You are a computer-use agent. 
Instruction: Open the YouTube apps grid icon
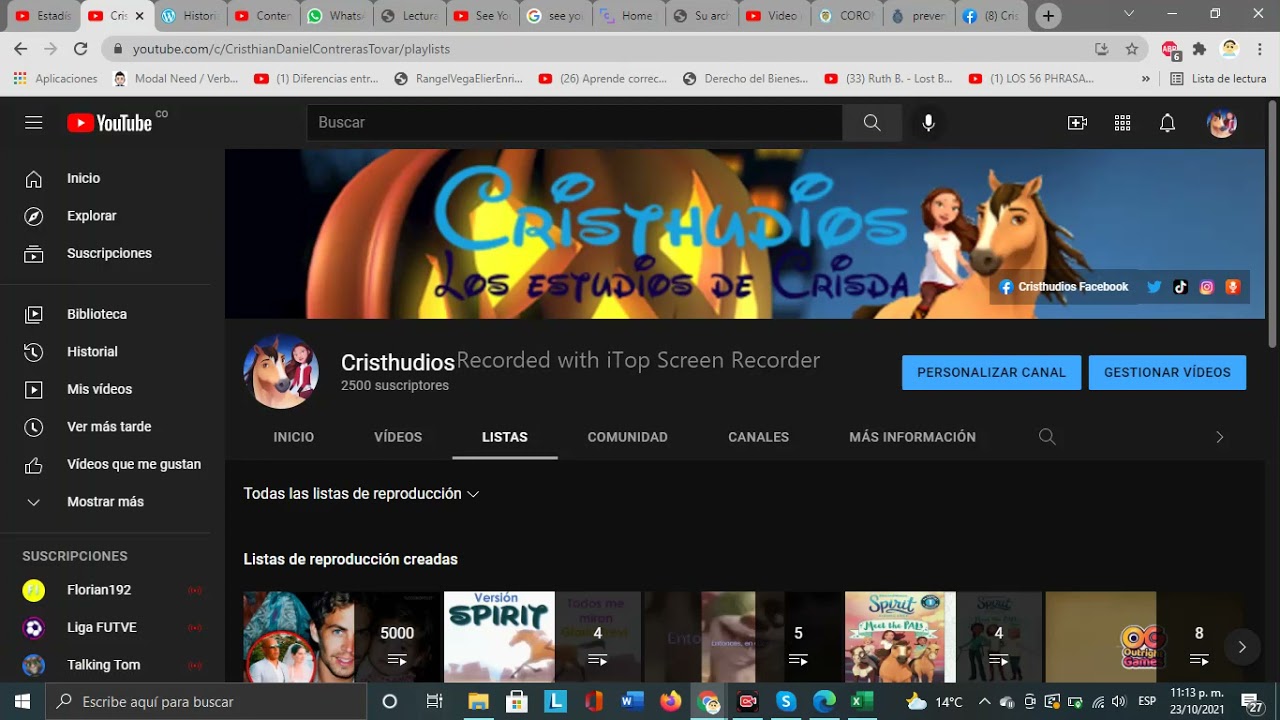[1122, 123]
